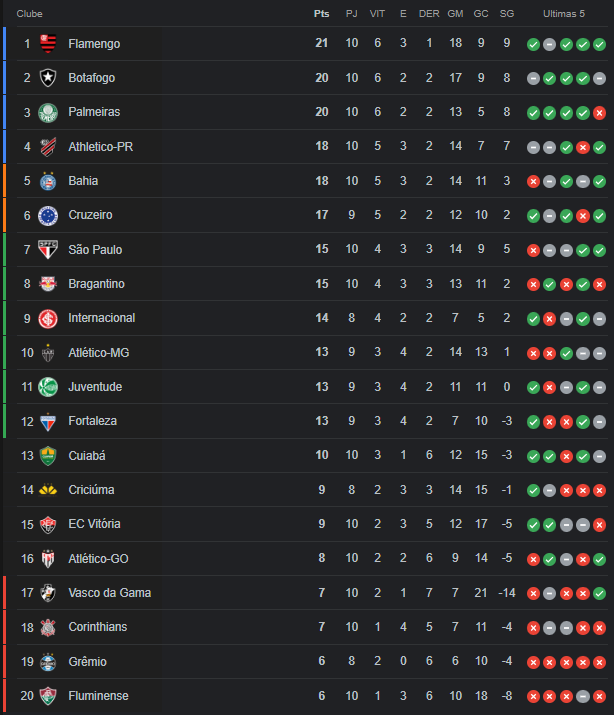Select the Palmeiras green crest
614x715 pixels.
pos(48,113)
